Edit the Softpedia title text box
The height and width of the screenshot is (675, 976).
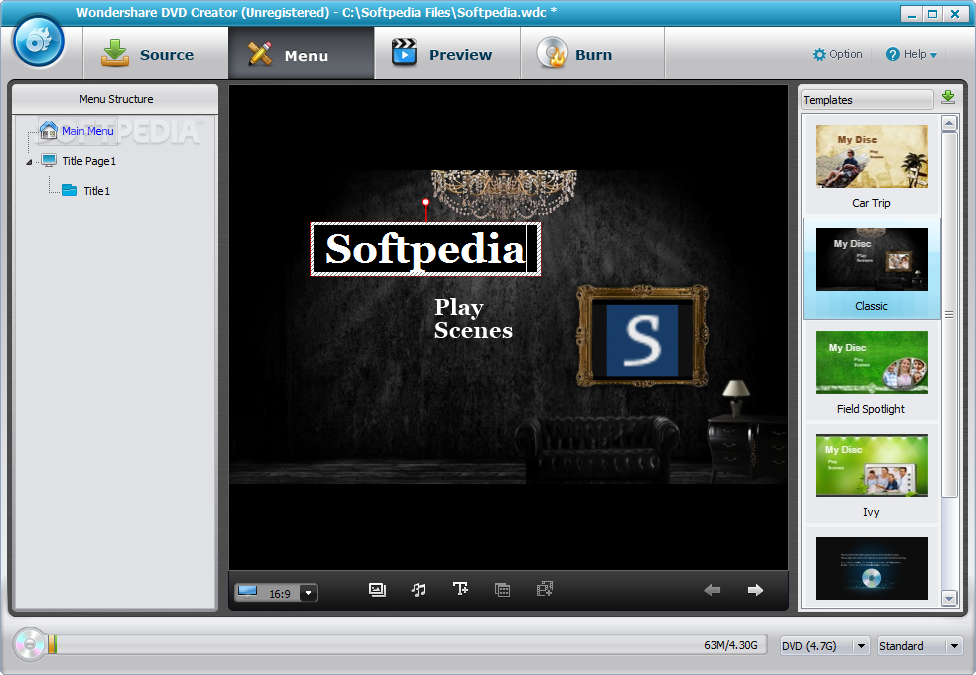pos(426,249)
